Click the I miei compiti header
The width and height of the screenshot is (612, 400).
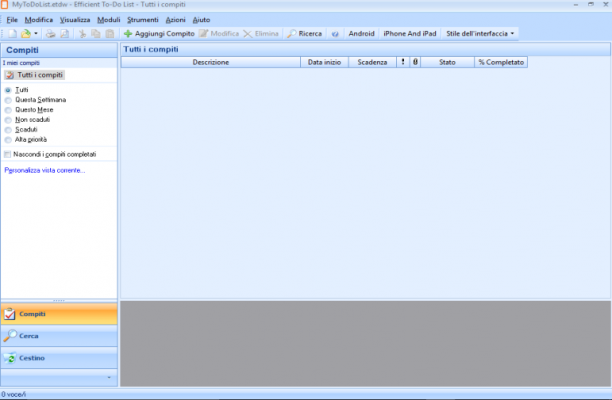(21, 63)
